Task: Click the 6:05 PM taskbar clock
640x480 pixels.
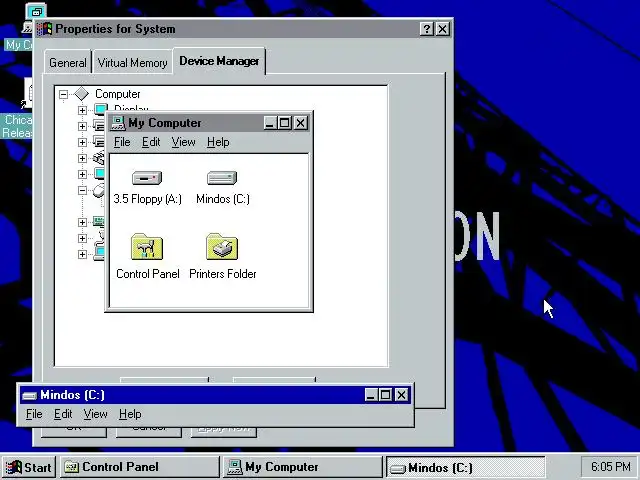Action: (x=610, y=467)
